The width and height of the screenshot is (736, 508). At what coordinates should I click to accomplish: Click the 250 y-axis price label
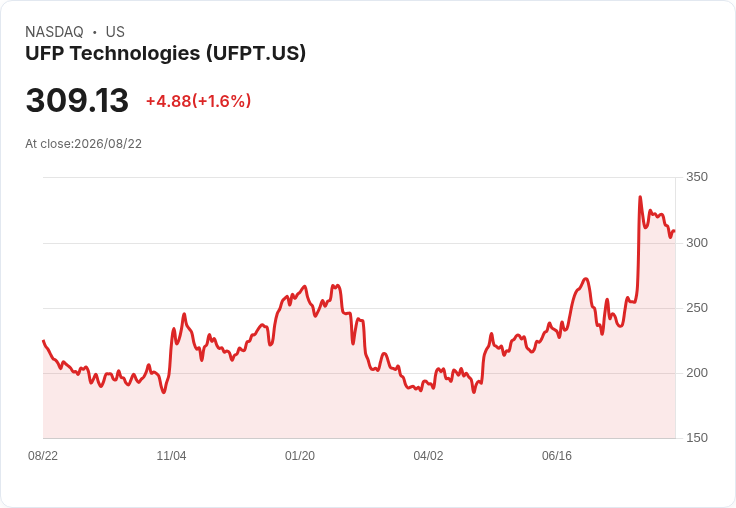coord(697,308)
